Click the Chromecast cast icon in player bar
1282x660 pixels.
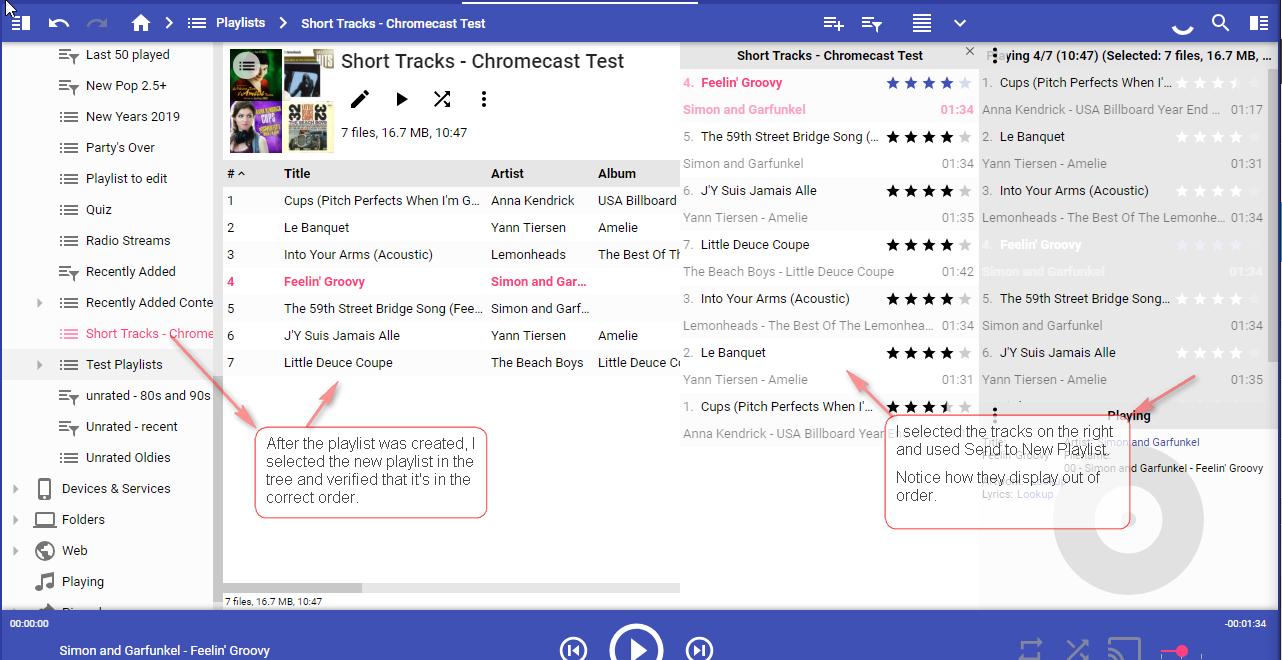tap(1125, 649)
